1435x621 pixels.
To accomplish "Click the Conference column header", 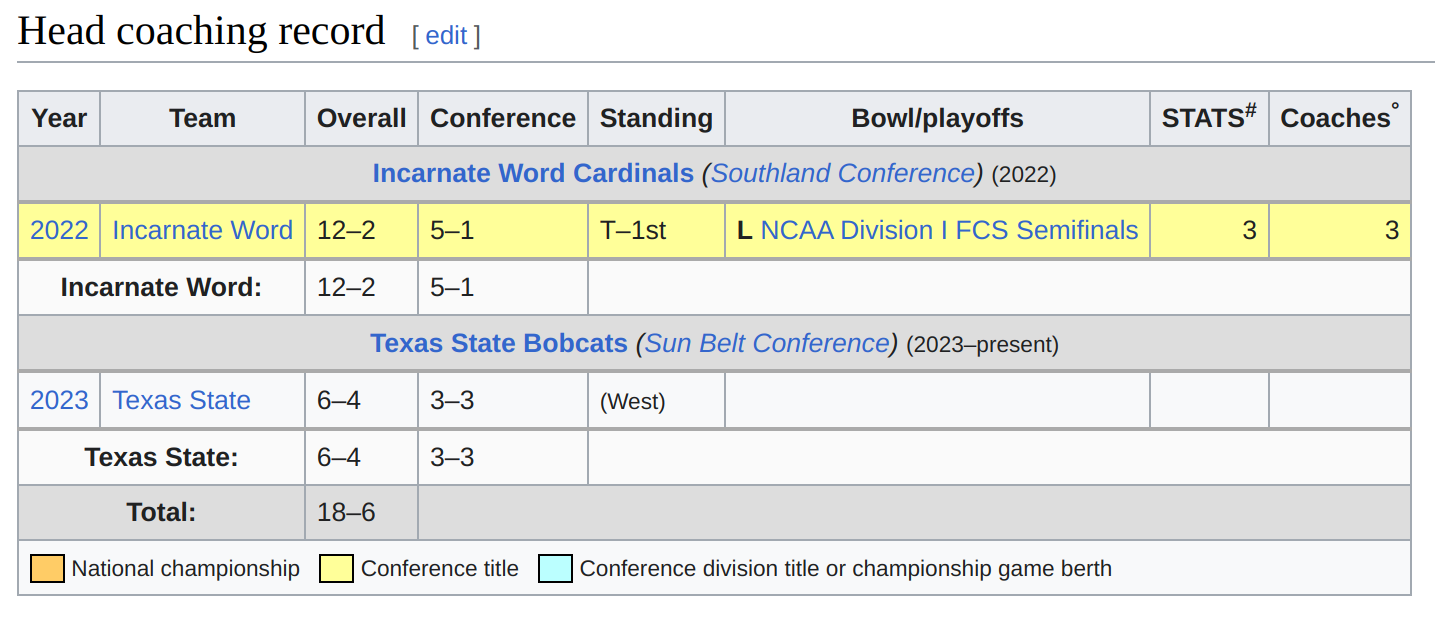I will (503, 118).
